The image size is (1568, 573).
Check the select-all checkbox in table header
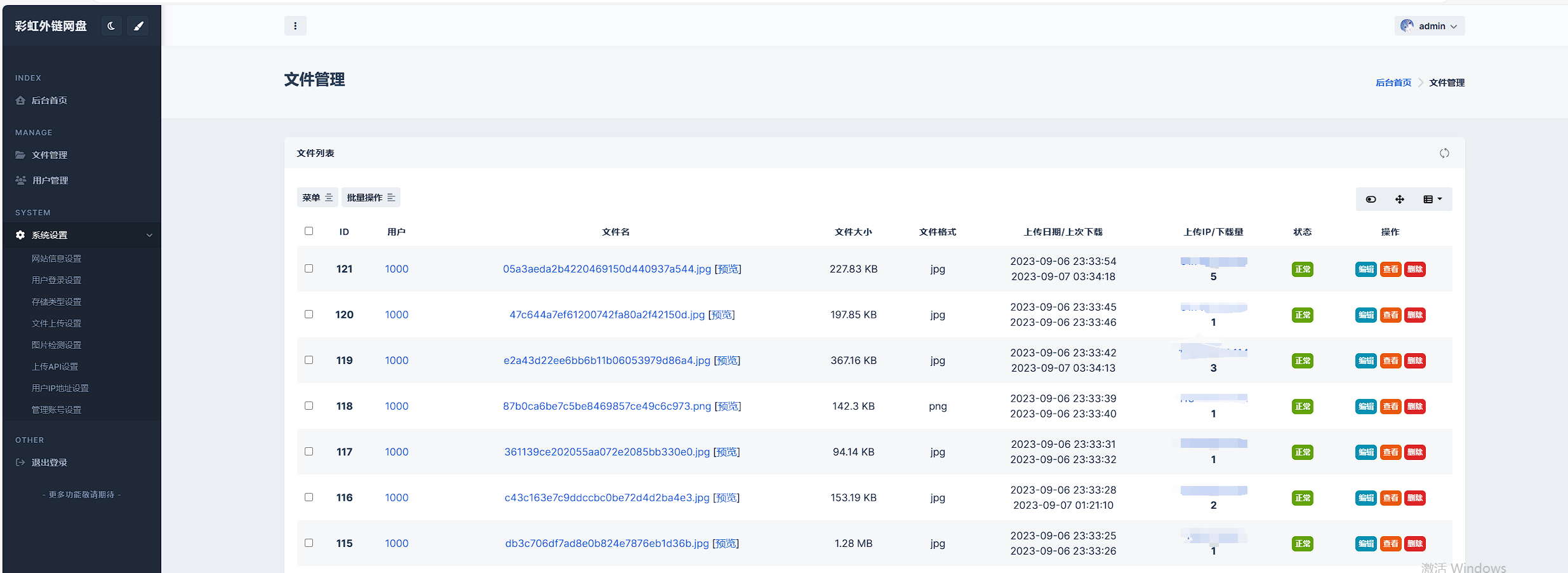pos(309,231)
